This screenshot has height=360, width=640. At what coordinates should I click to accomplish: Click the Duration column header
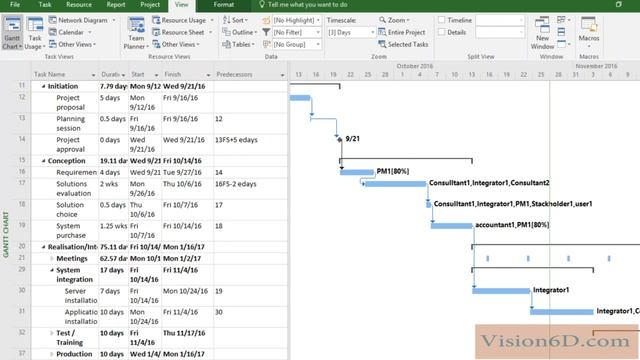[113, 75]
